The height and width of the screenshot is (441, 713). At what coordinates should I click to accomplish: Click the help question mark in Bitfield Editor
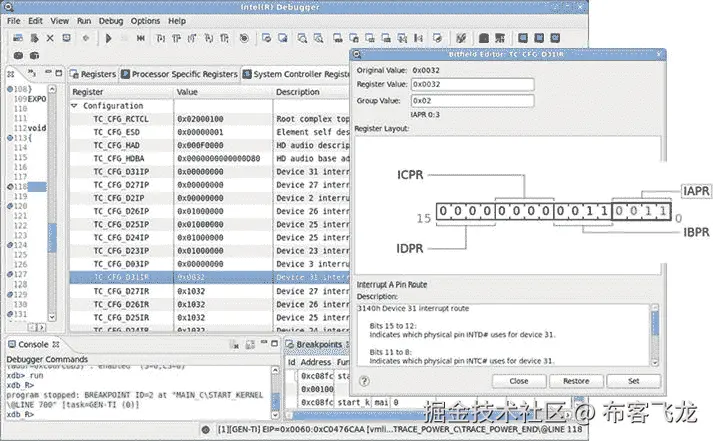point(364,381)
